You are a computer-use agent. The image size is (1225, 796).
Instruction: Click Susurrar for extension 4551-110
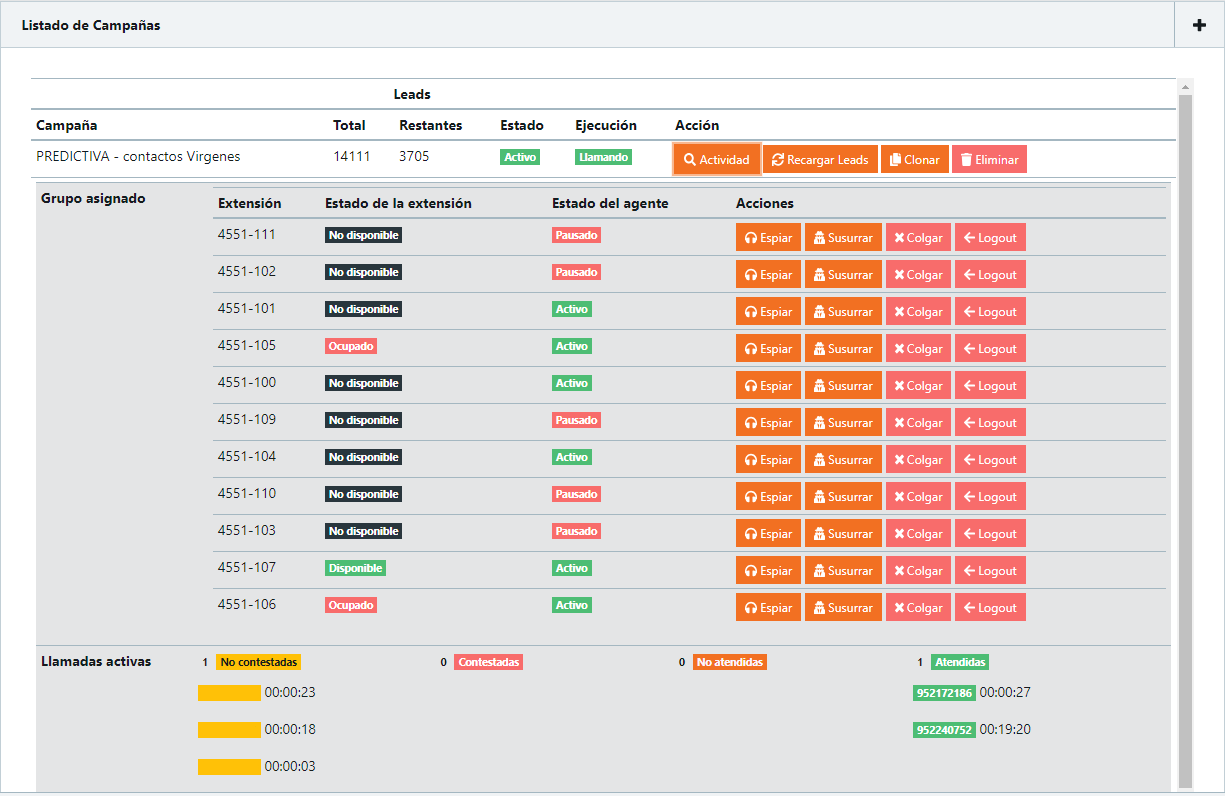[x=843, y=497]
